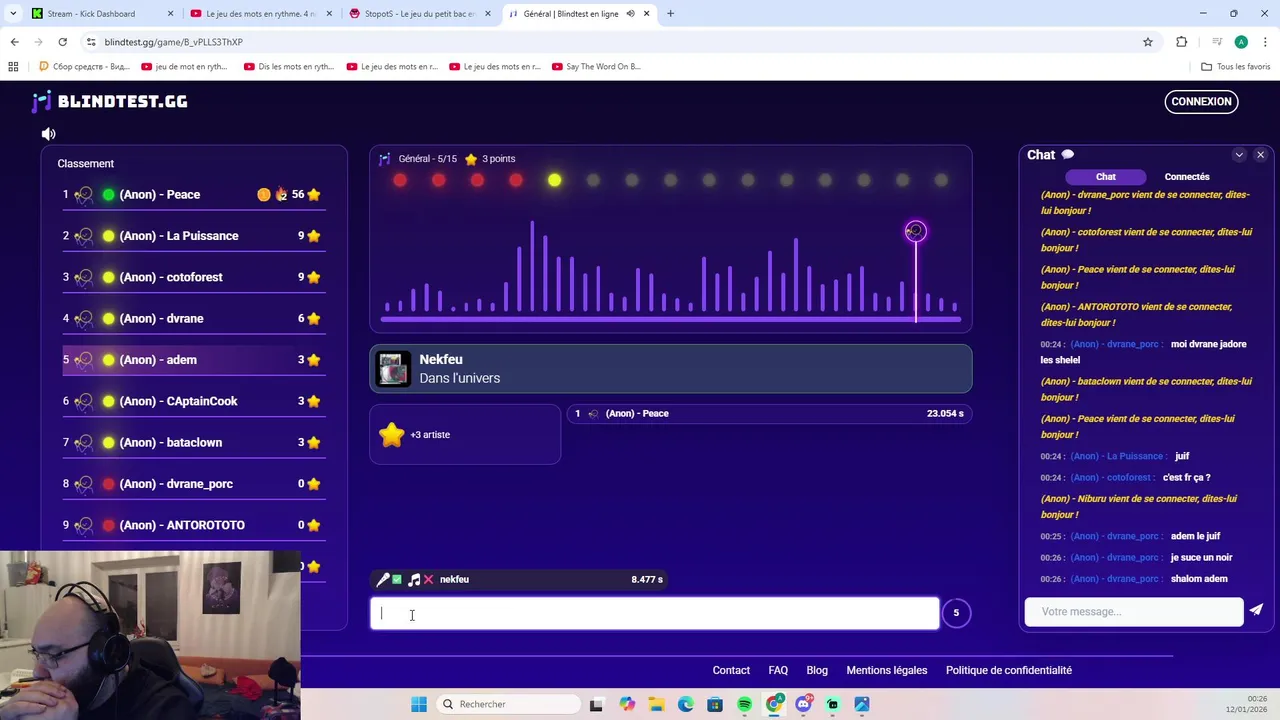Open Spotify from the taskbar
This screenshot has width=1280, height=720.
(x=744, y=704)
